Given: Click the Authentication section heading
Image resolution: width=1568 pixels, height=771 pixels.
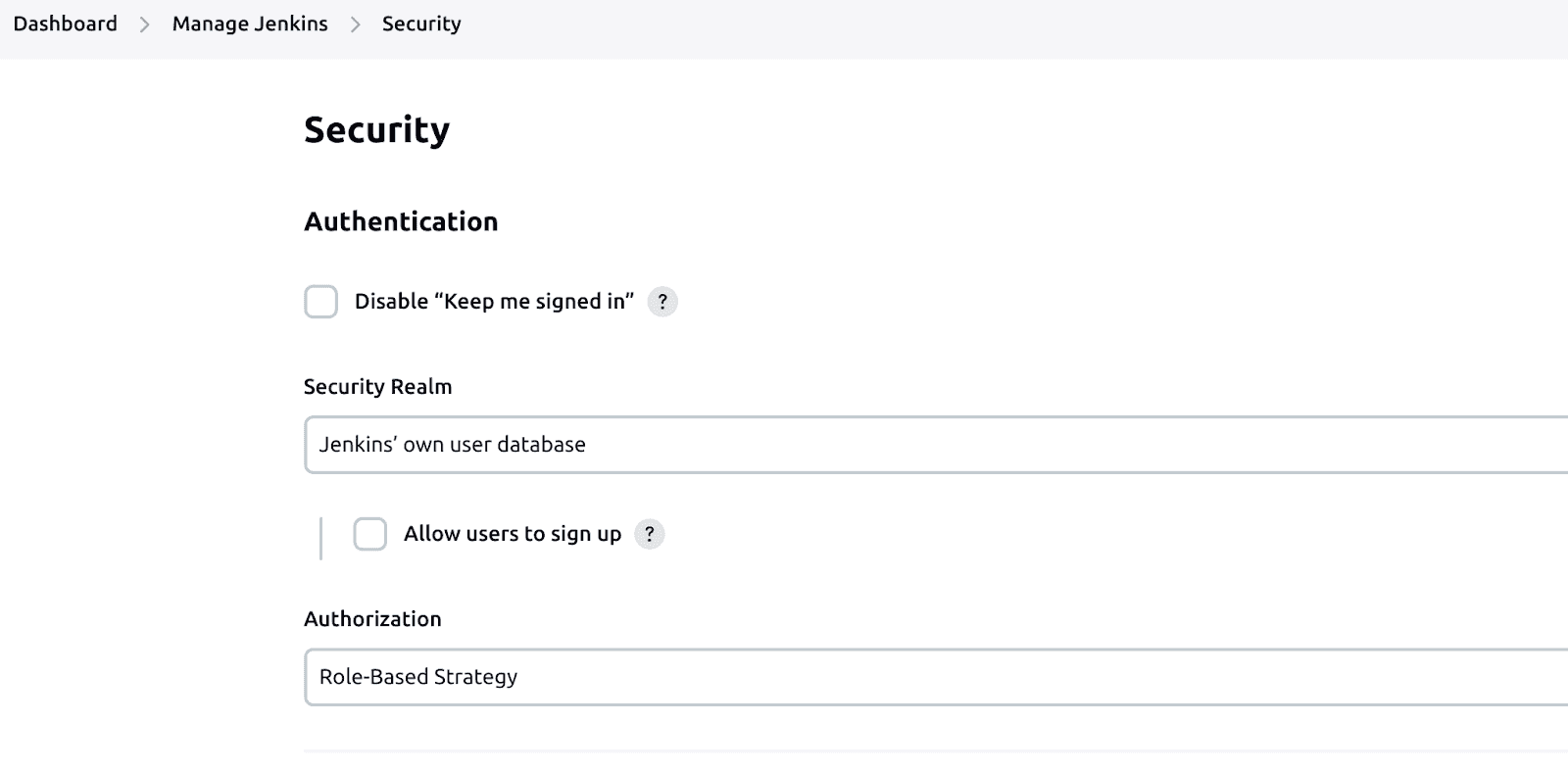Looking at the screenshot, I should click(401, 221).
